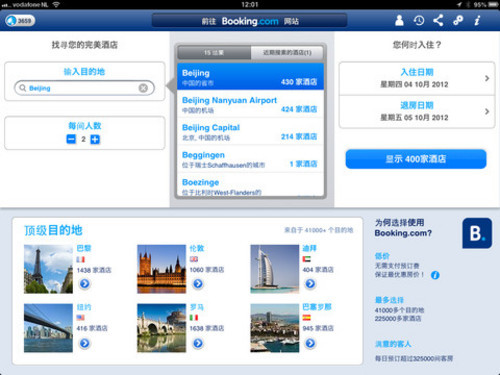This screenshot has width=500, height=375.
Task: Open the check-out date picker row
Action: pyautogui.click(x=417, y=112)
